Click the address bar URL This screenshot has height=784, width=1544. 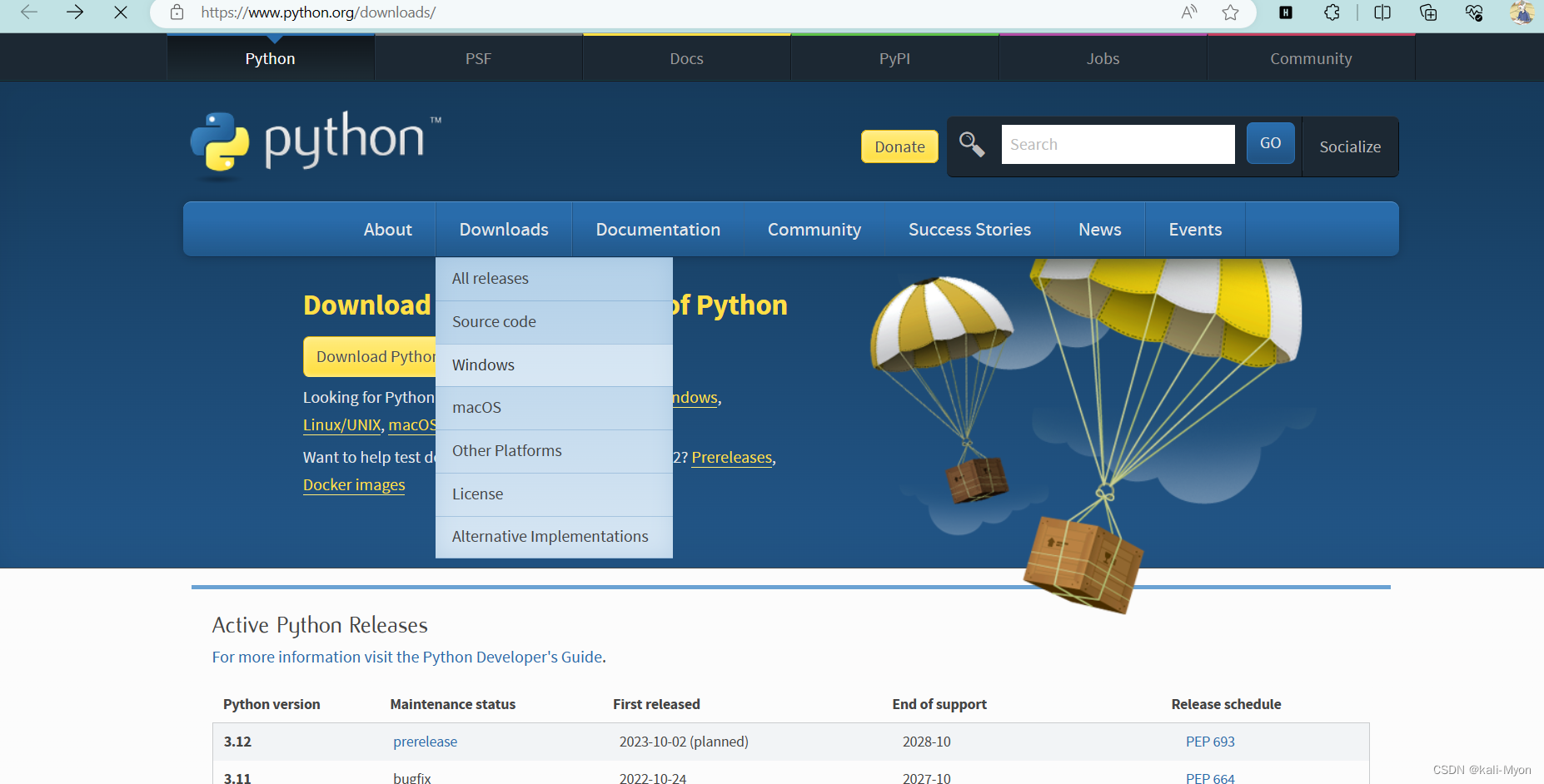[x=318, y=12]
